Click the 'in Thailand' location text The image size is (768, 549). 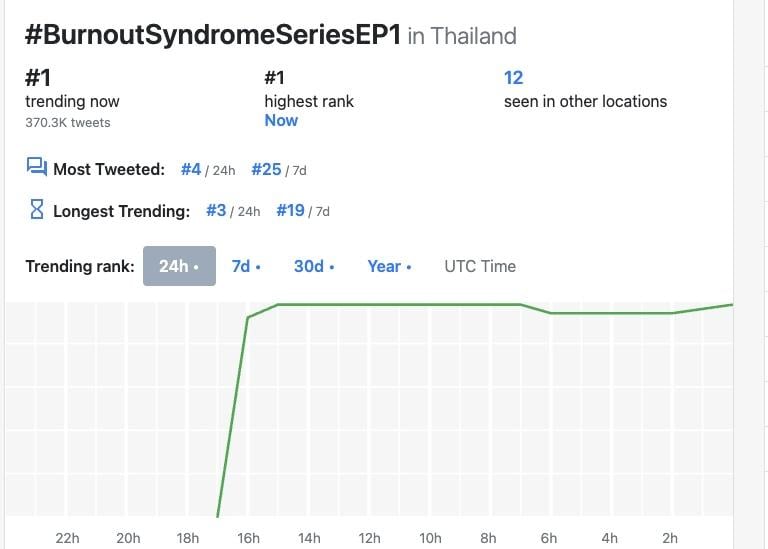point(462,37)
